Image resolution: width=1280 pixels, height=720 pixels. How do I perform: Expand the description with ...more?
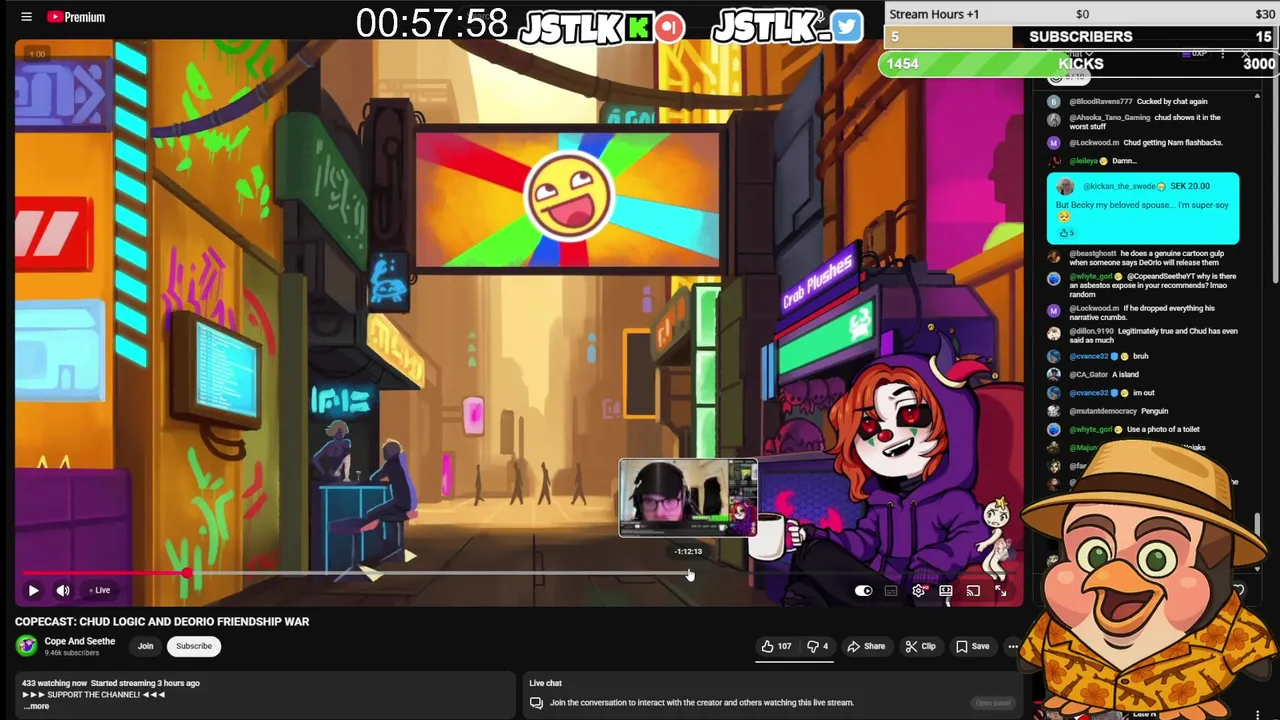pyautogui.click(x=36, y=706)
